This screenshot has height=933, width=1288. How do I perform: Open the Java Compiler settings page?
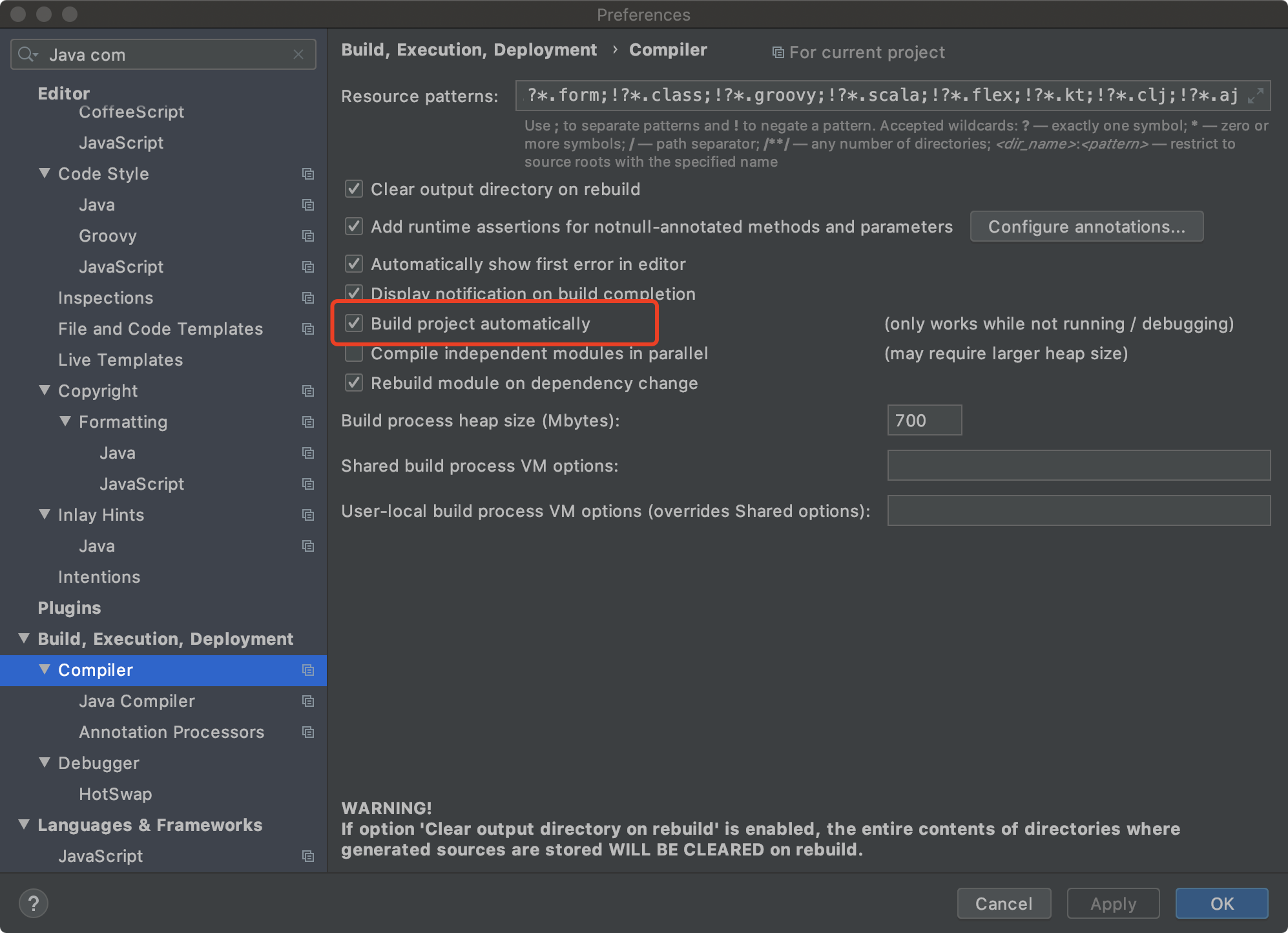point(136,701)
